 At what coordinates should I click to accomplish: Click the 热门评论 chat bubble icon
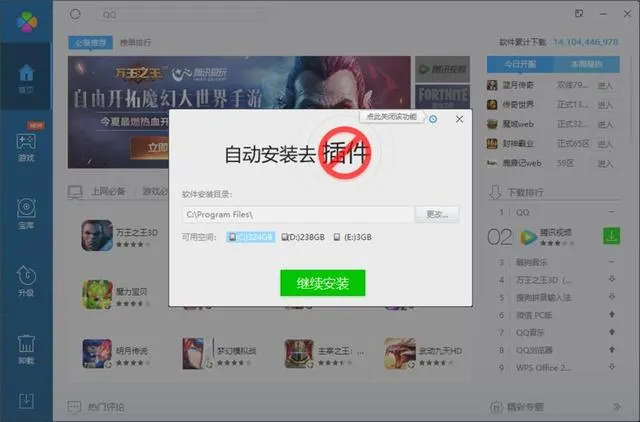pyautogui.click(x=74, y=406)
